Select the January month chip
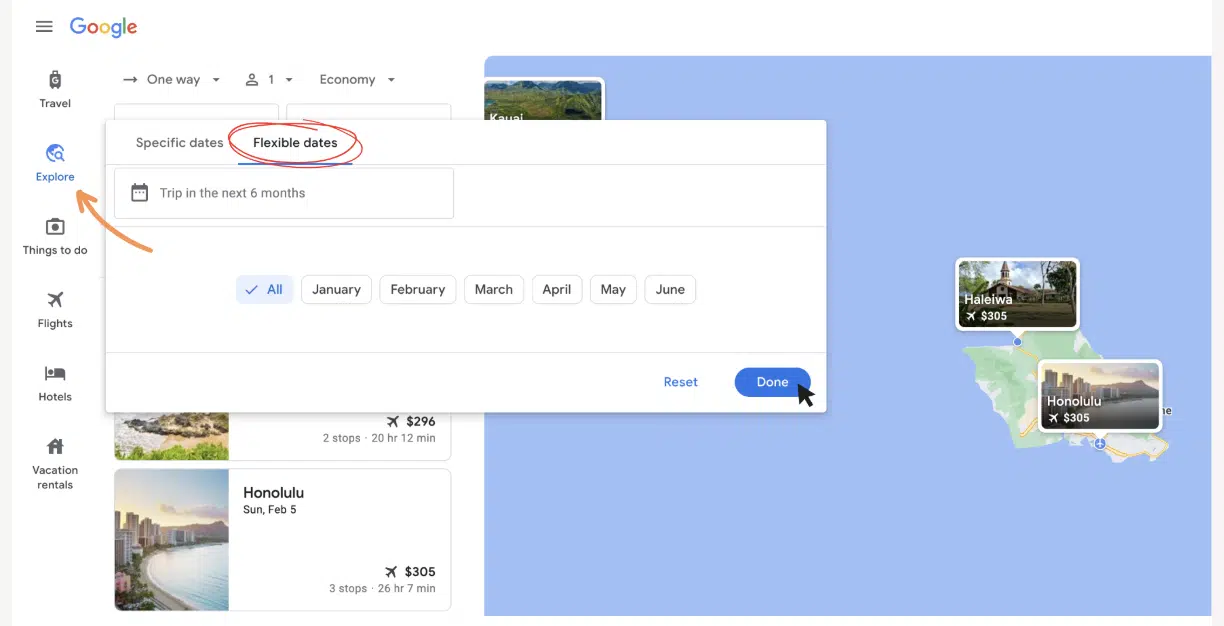Screen dimensions: 1224x626 (x=336, y=290)
